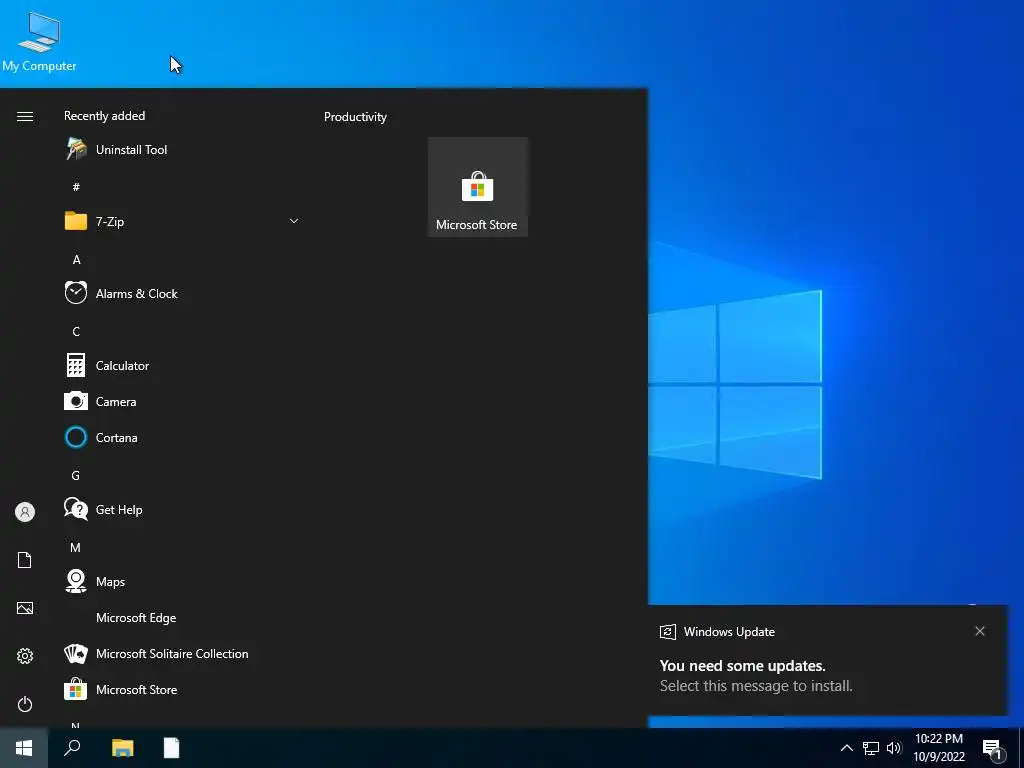
Task: Open Documents from the Start sidebar
Action: pyautogui.click(x=25, y=560)
